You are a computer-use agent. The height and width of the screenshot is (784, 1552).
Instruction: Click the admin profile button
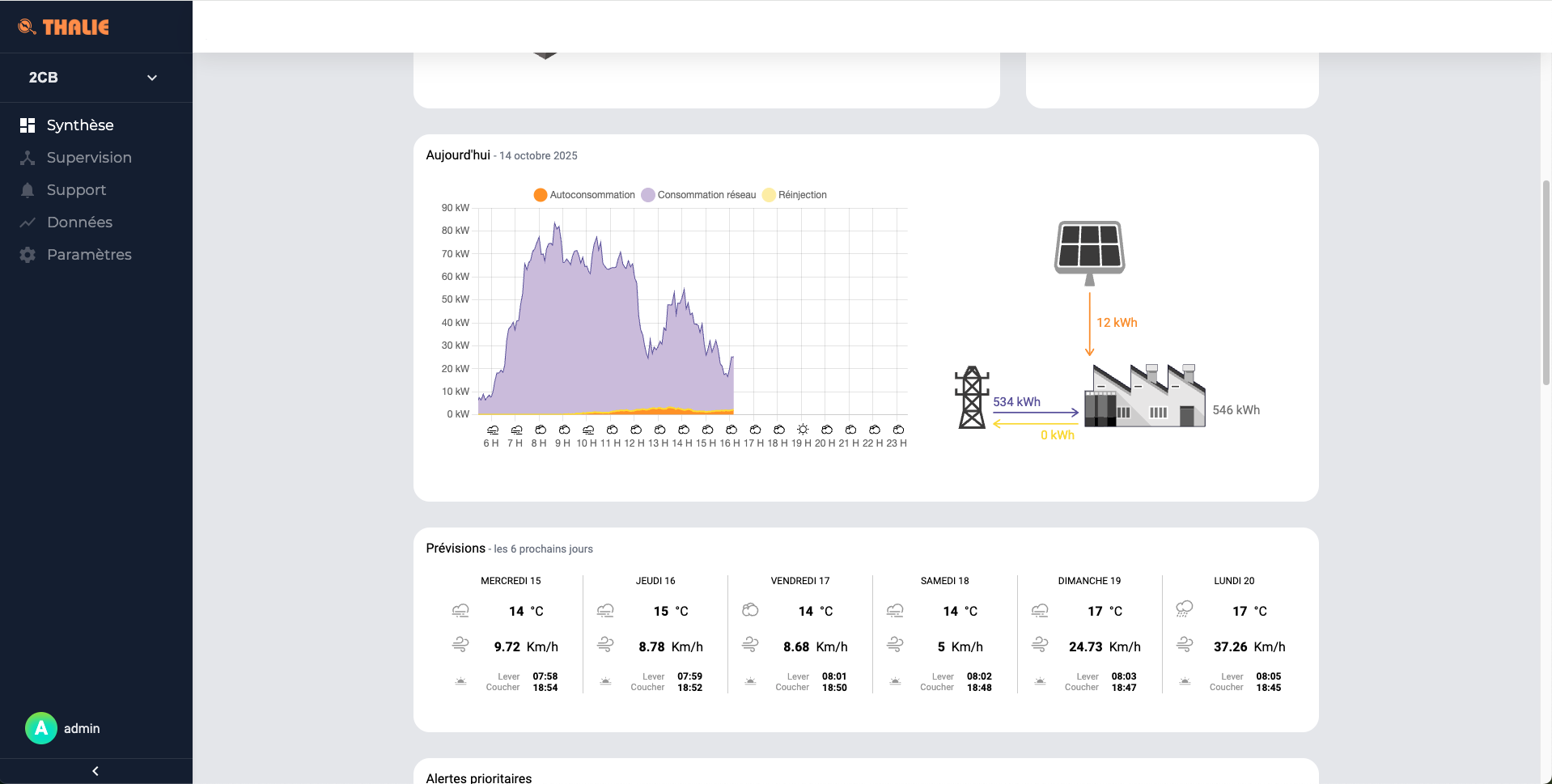[63, 727]
